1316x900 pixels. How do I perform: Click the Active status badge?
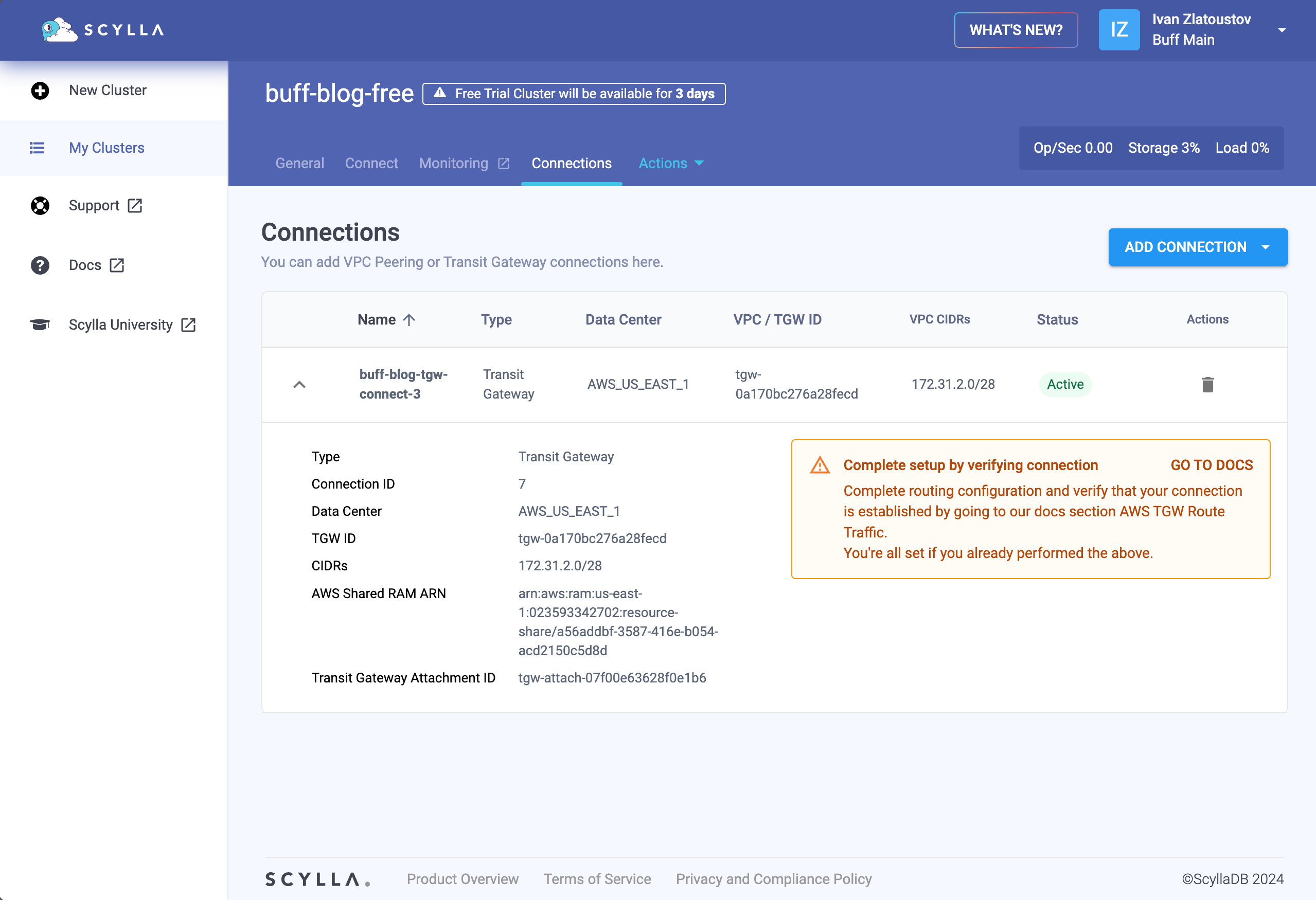click(1064, 384)
